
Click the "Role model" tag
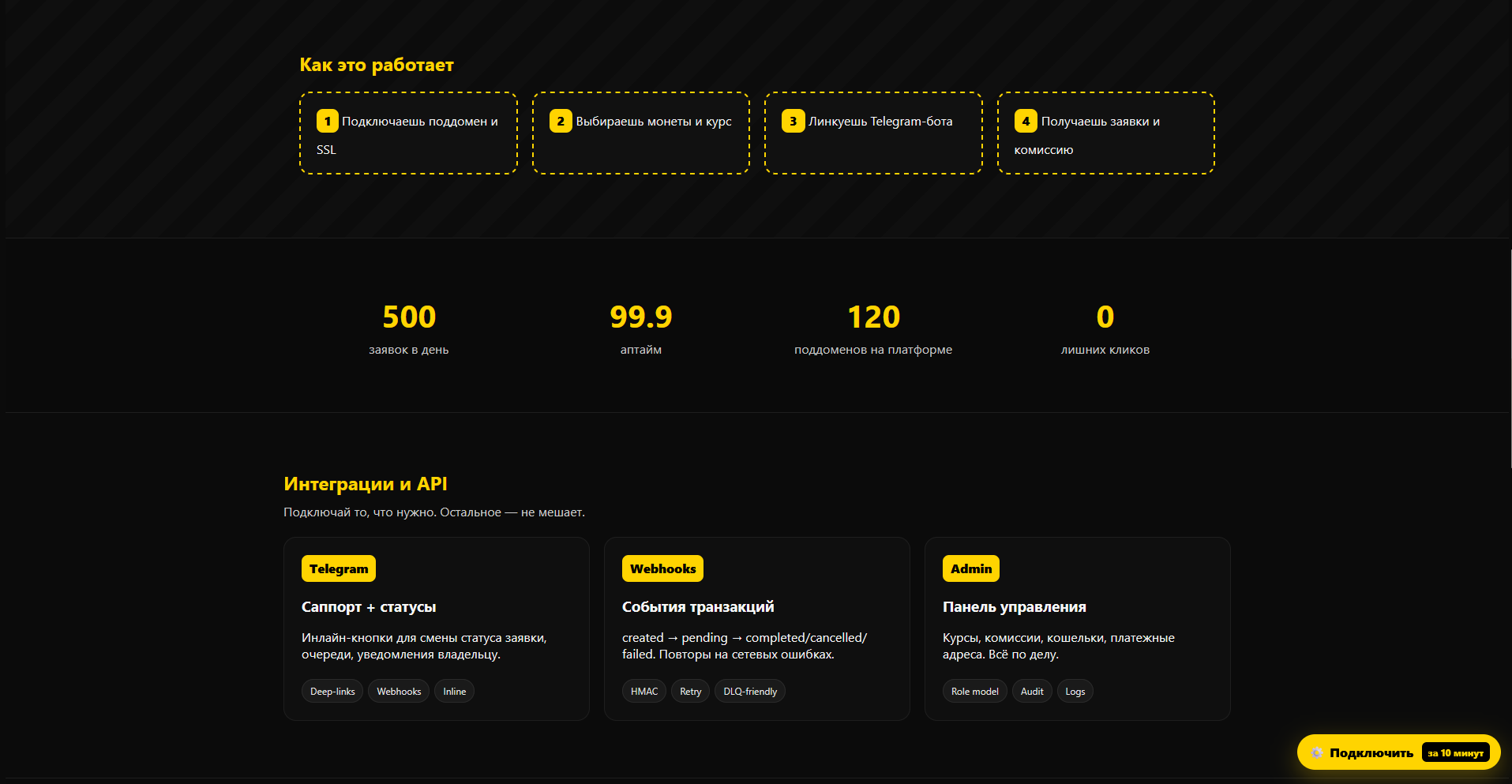pyautogui.click(x=975, y=691)
